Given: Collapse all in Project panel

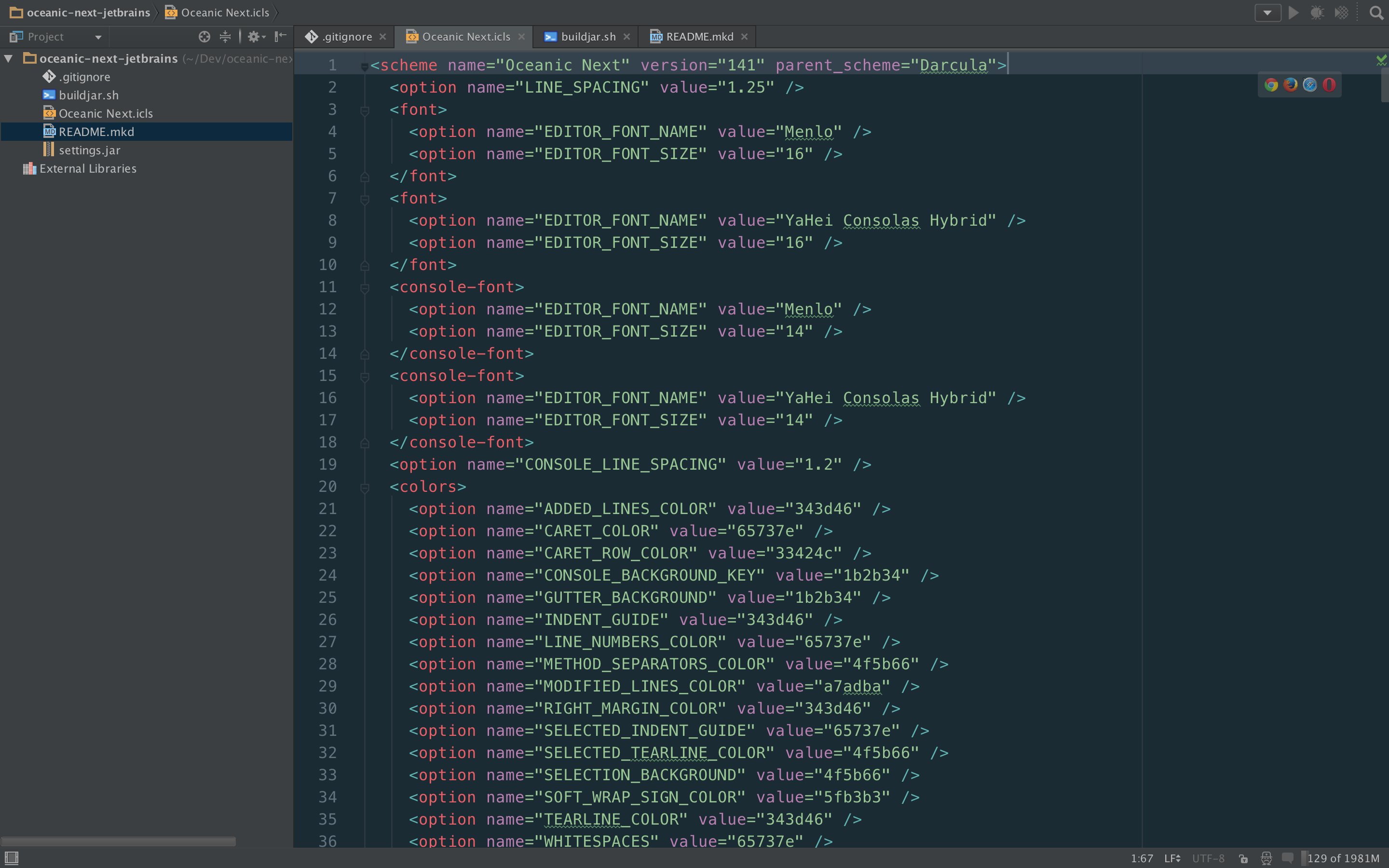Looking at the screenshot, I should (x=225, y=37).
